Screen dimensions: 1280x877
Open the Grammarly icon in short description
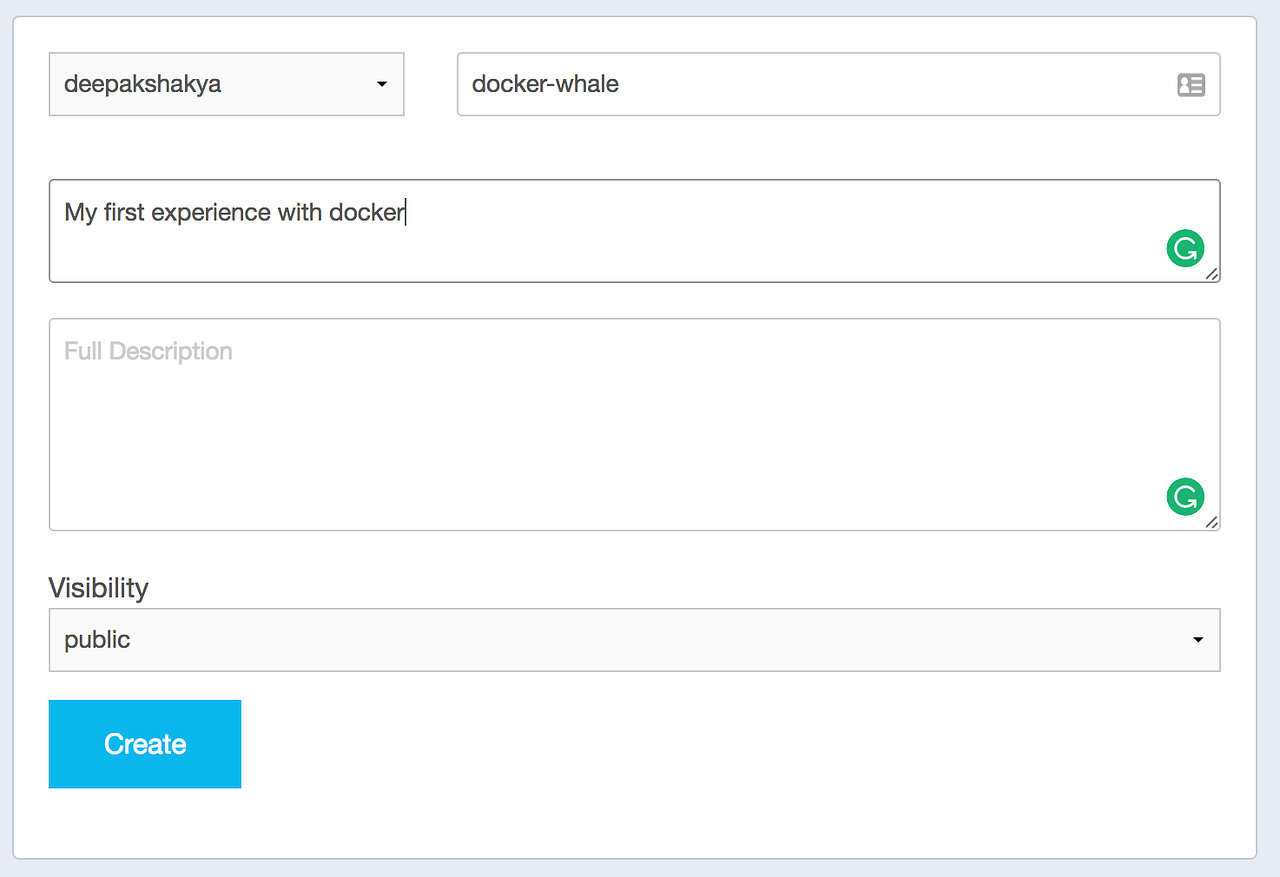[x=1185, y=247]
